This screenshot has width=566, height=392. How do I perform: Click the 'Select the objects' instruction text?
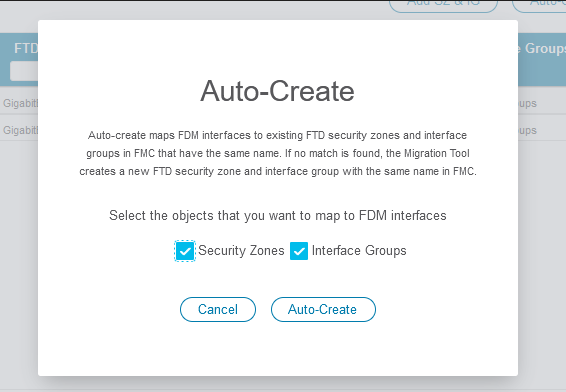(278, 215)
